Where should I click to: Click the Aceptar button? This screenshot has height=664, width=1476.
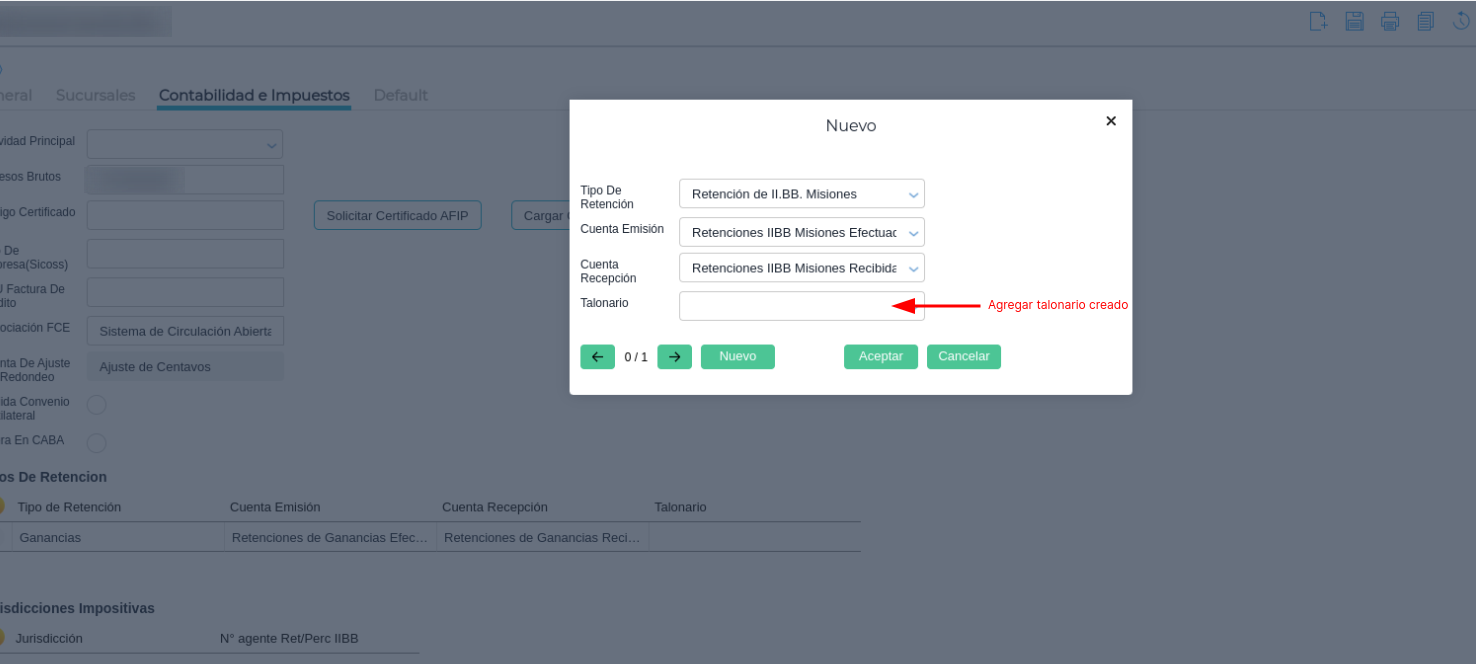click(x=881, y=357)
